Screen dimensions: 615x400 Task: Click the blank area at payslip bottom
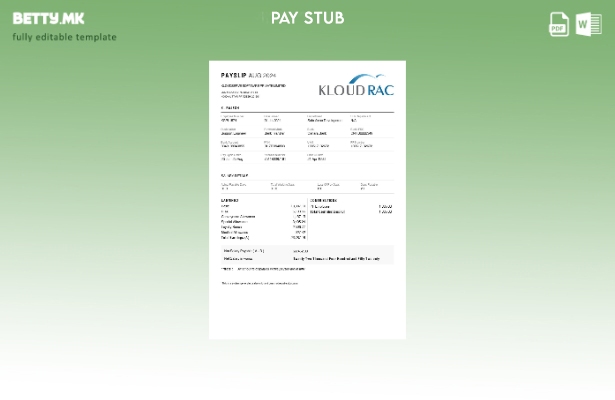pyautogui.click(x=307, y=315)
